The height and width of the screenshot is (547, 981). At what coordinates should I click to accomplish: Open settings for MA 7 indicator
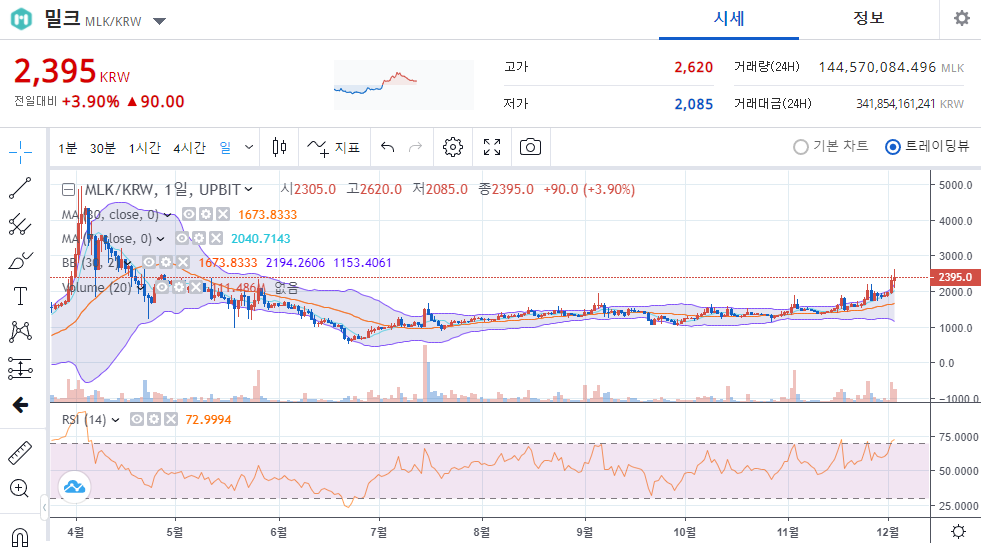pos(199,238)
